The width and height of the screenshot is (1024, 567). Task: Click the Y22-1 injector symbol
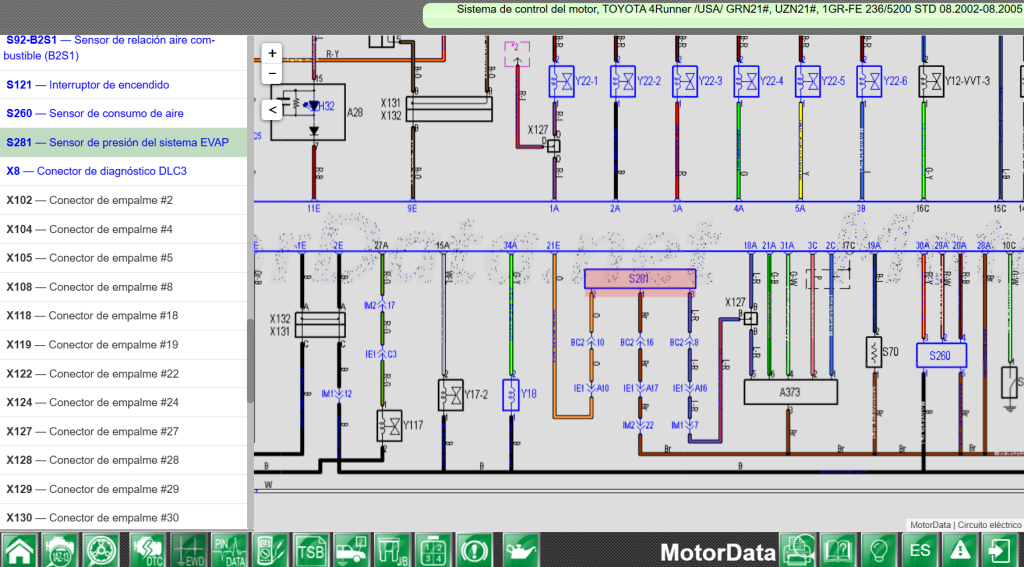click(x=562, y=81)
